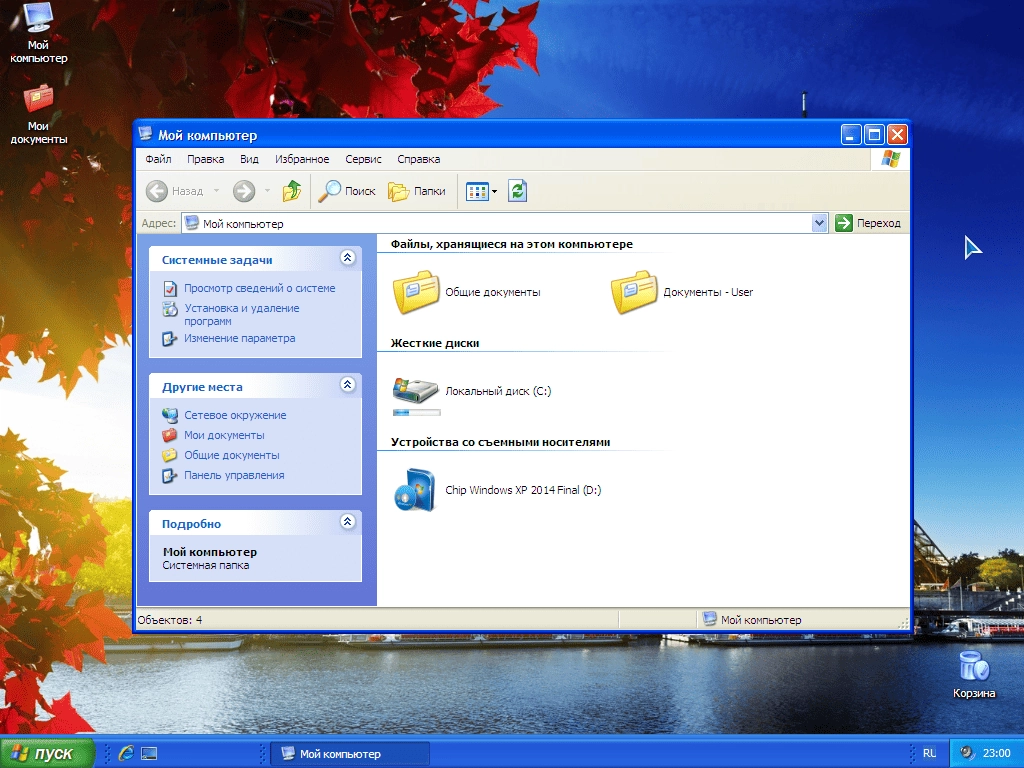Click the 23:00 clock in the tray
Image resolution: width=1024 pixels, height=768 pixels.
(x=996, y=754)
